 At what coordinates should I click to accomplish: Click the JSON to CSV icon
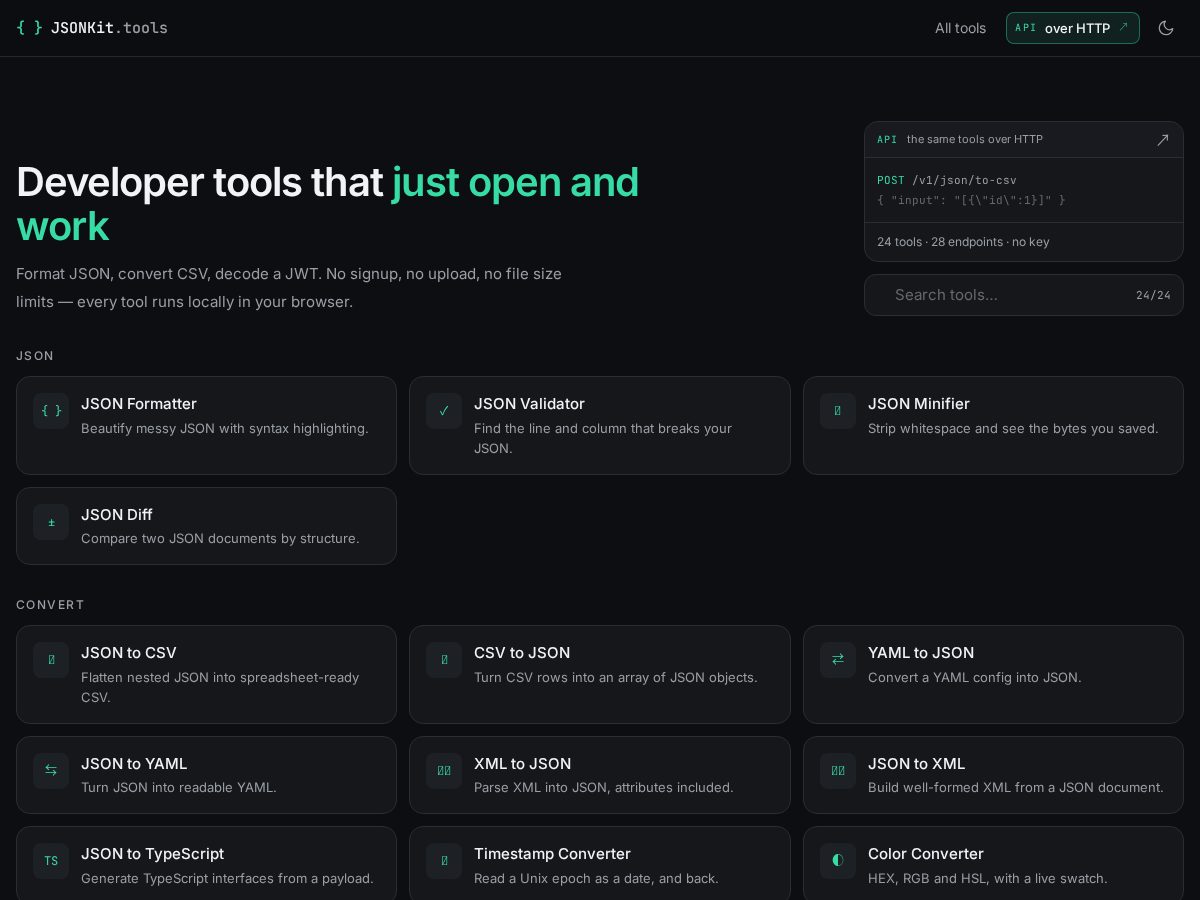51,660
